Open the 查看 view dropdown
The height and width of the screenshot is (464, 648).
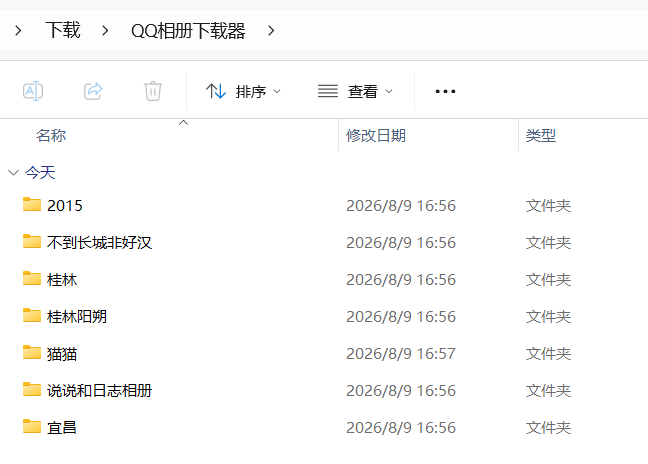pyautogui.click(x=355, y=91)
